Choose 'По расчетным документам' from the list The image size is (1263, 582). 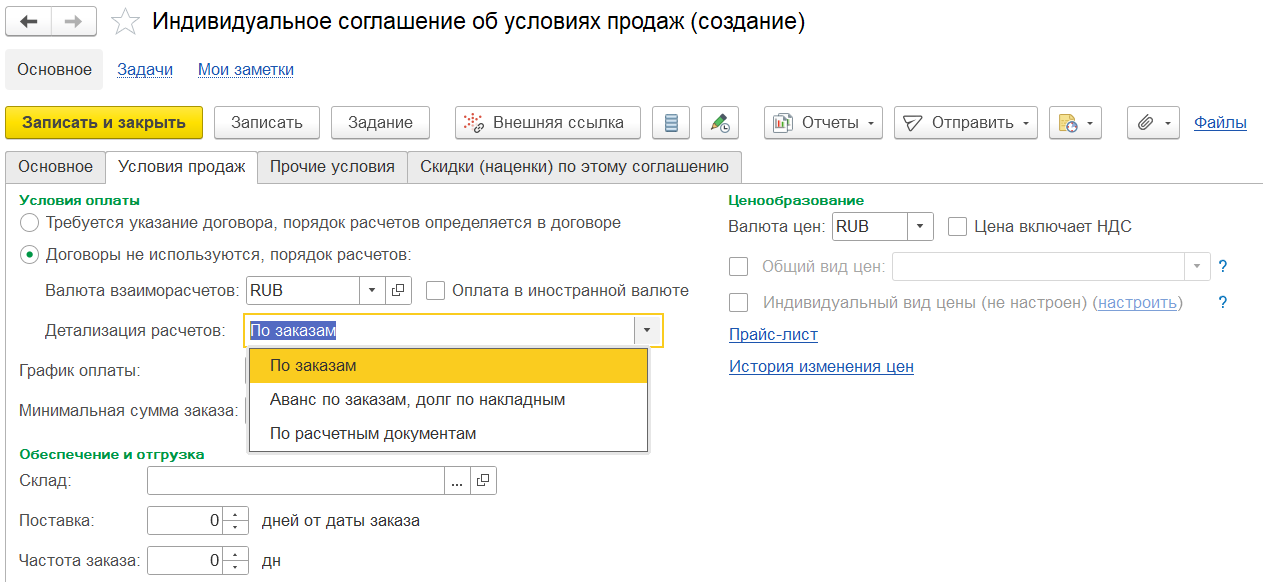[373, 434]
